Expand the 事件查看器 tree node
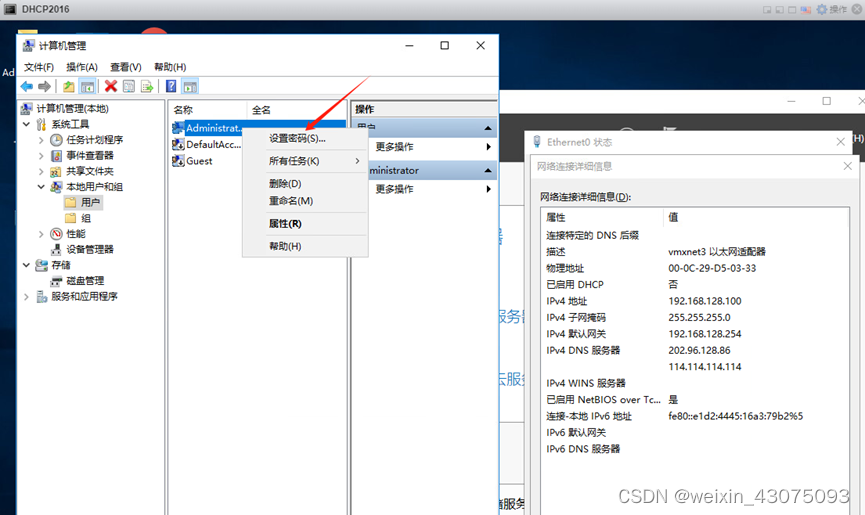The image size is (865, 515). click(41, 155)
